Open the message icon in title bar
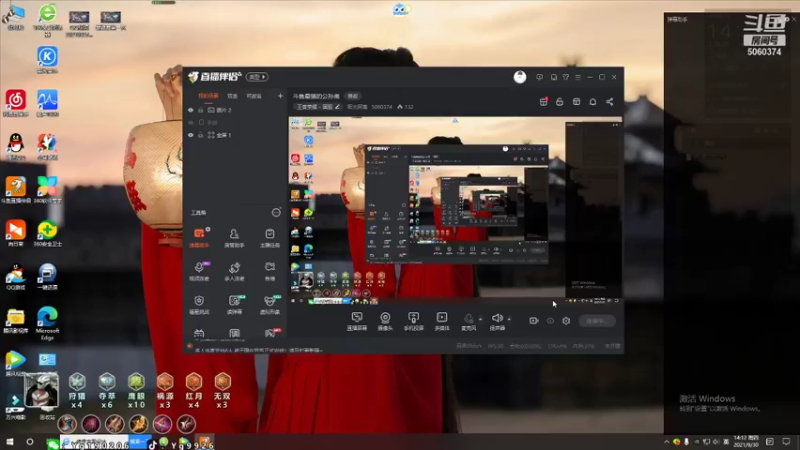This screenshot has width=800, height=450. (539, 77)
